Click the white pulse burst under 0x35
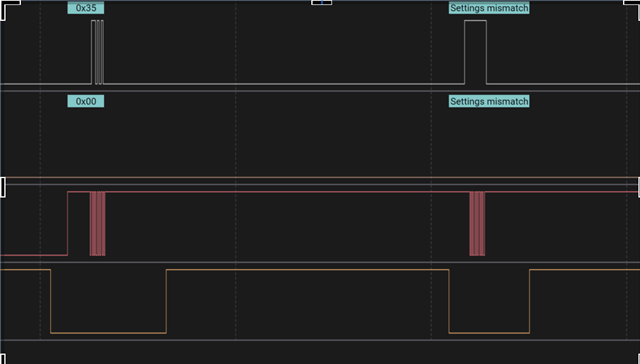Screen dimensions: 640x364 (98, 52)
